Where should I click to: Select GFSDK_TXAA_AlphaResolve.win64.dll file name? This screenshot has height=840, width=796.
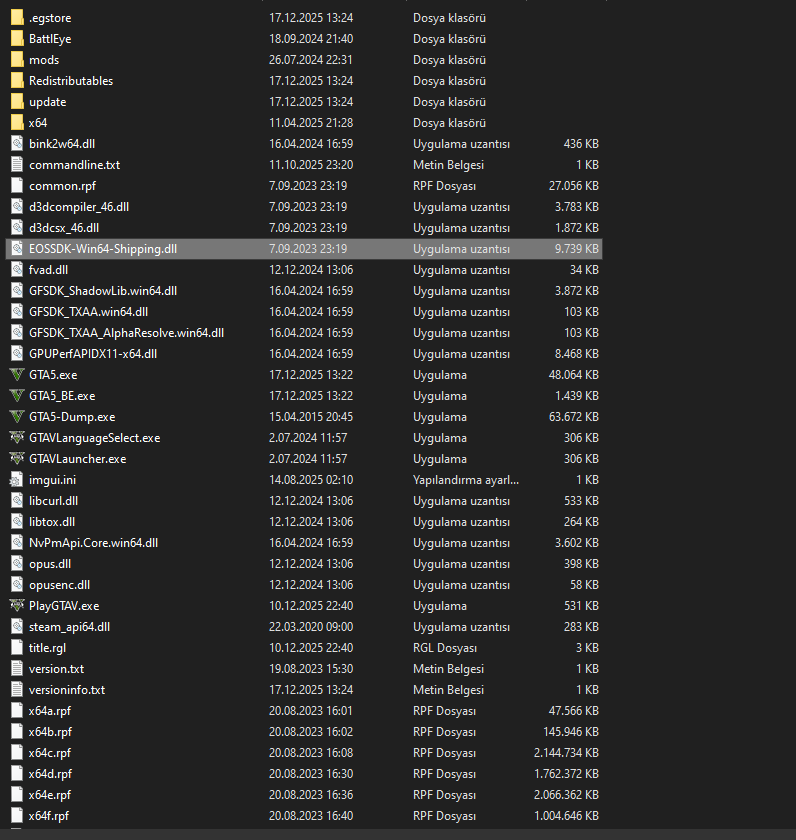tap(126, 333)
